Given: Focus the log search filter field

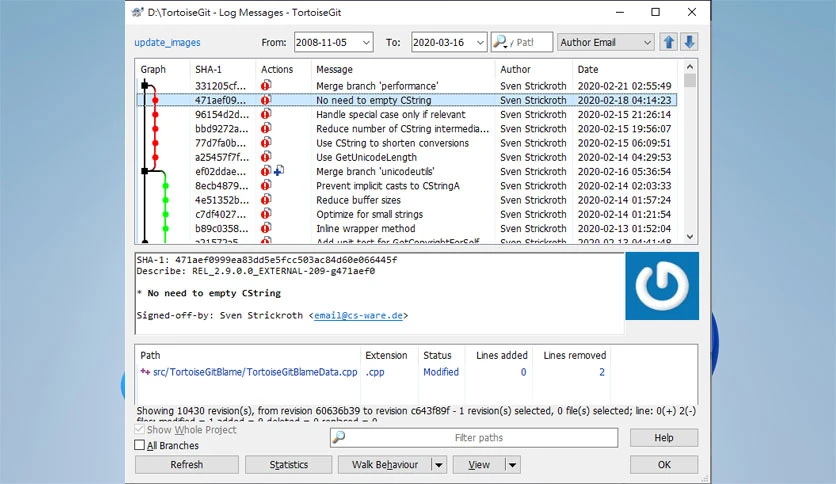Looking at the screenshot, I should [522, 42].
